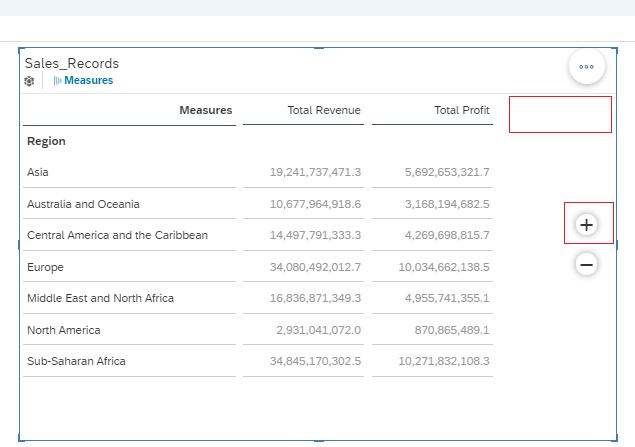Screen dimensions: 635x447
Task: Select the Region dimension header
Action: tap(46, 141)
